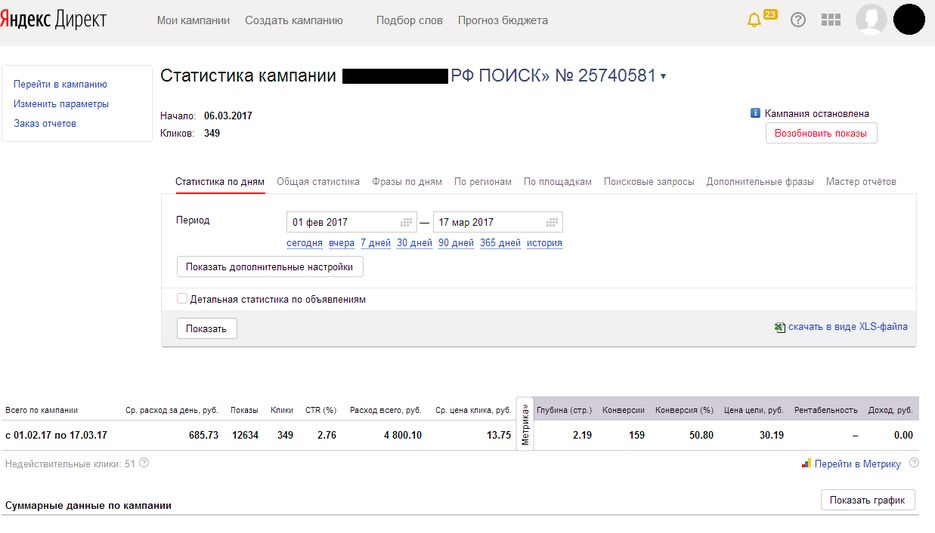This screenshot has width=935, height=533.
Task: Set period to сегодня
Action: pyautogui.click(x=304, y=243)
